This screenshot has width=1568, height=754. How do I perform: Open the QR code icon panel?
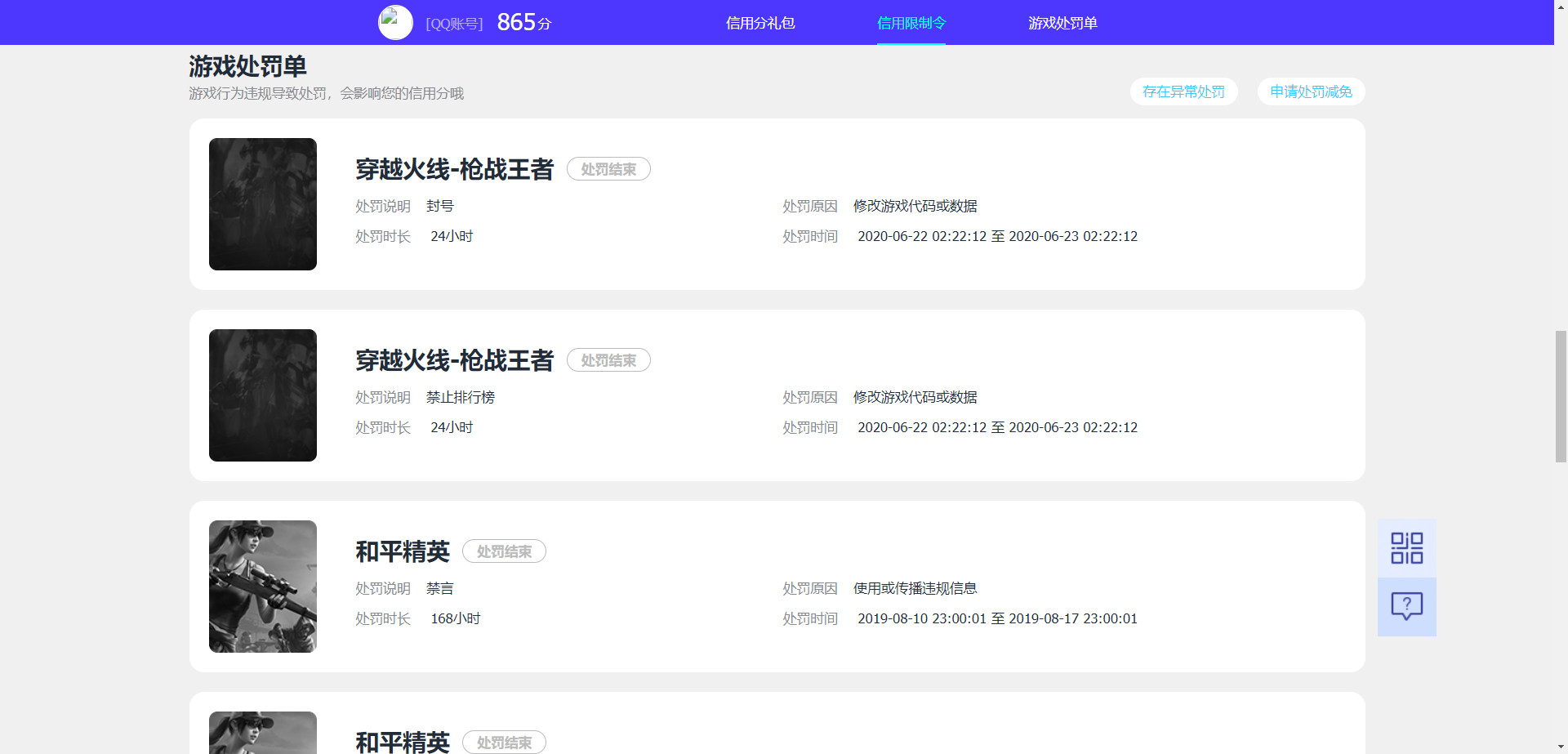tap(1406, 548)
